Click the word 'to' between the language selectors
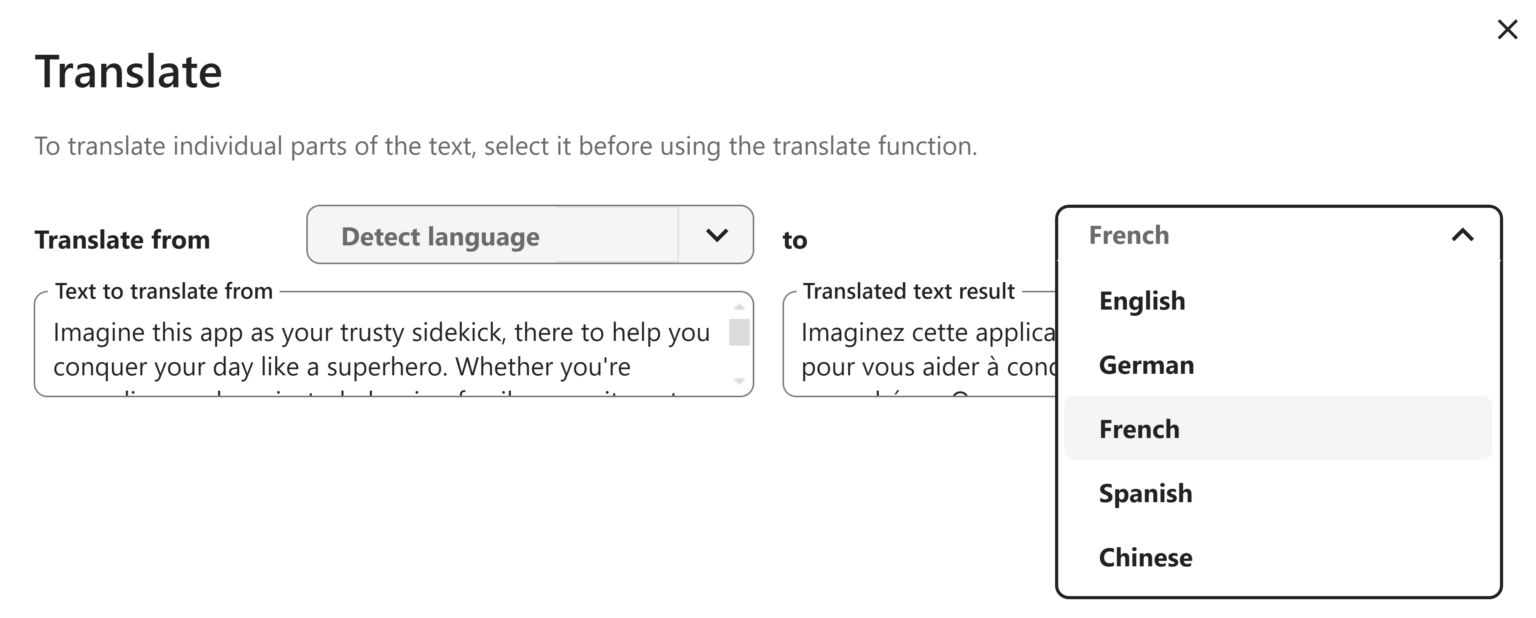Image resolution: width=1536 pixels, height=618 pixels. [x=794, y=239]
